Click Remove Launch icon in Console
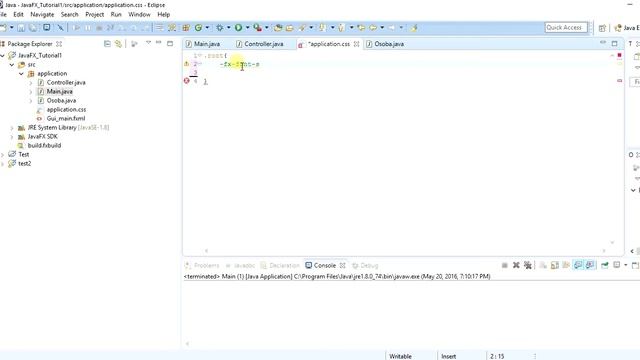 (516, 265)
